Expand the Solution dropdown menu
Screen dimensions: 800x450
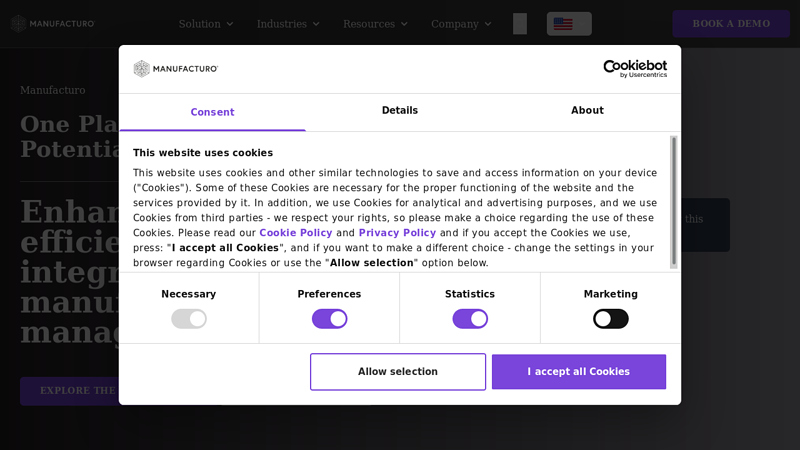click(206, 24)
